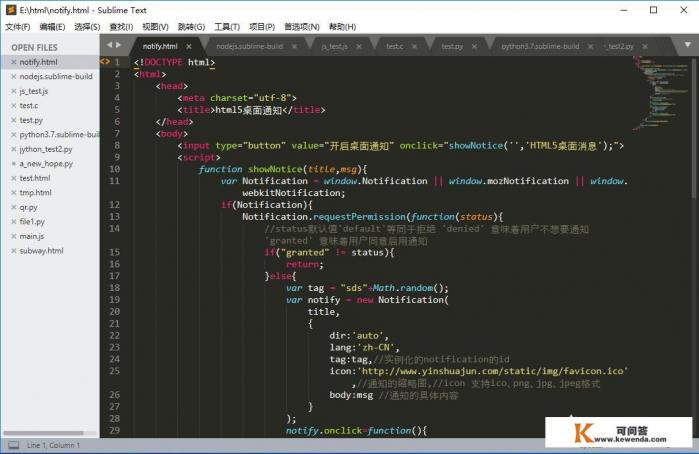Close notify.html in the open files sidebar
This screenshot has height=454, width=699.
click(x=14, y=62)
